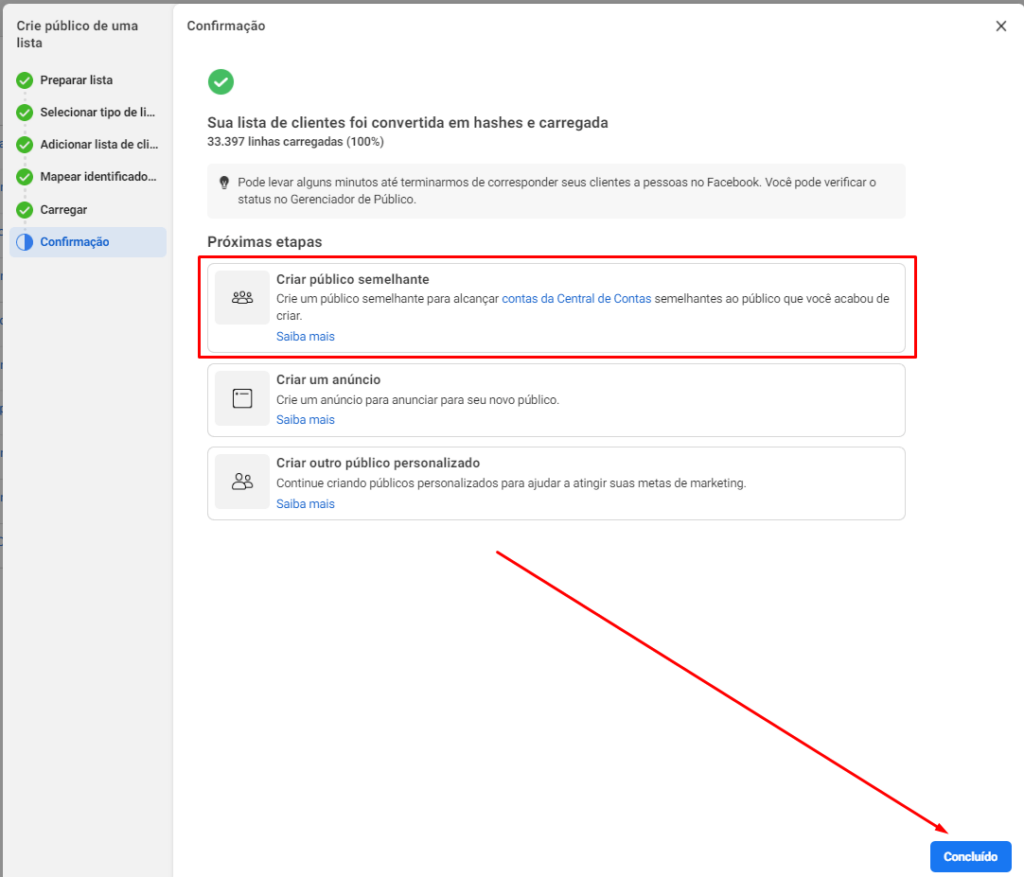
Task: Open Saiba mais under Criar um anúncio
Action: point(305,420)
